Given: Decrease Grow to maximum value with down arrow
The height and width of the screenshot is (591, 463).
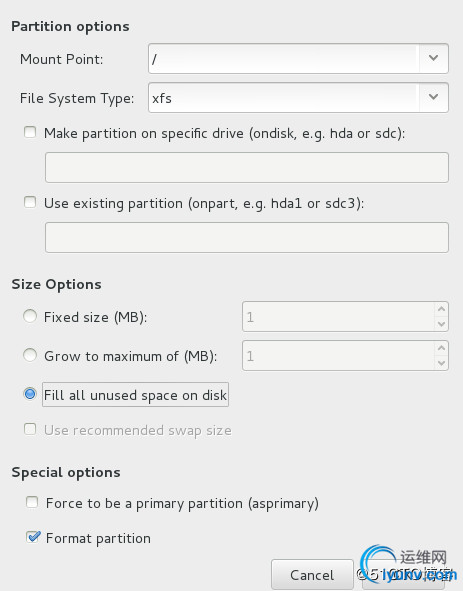Looking at the screenshot, I should (x=441, y=363).
